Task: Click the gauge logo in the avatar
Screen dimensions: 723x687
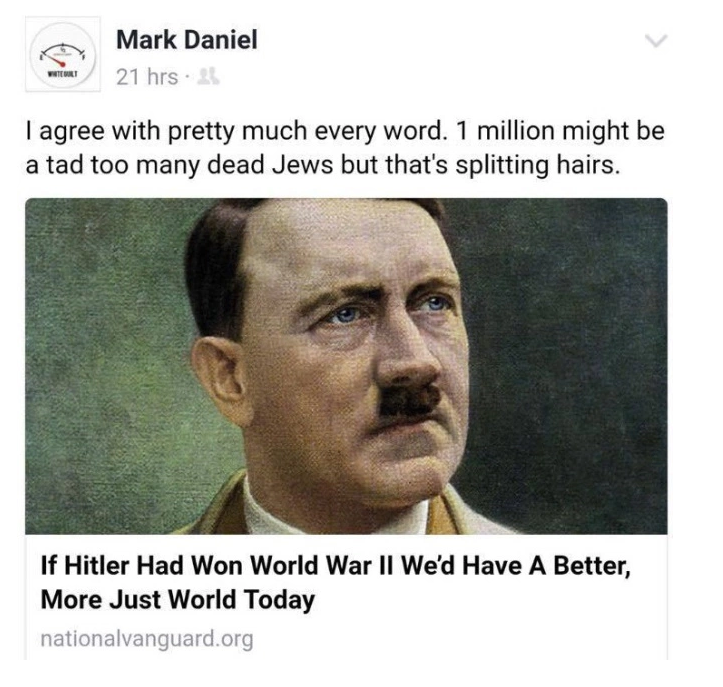Action: [x=63, y=54]
